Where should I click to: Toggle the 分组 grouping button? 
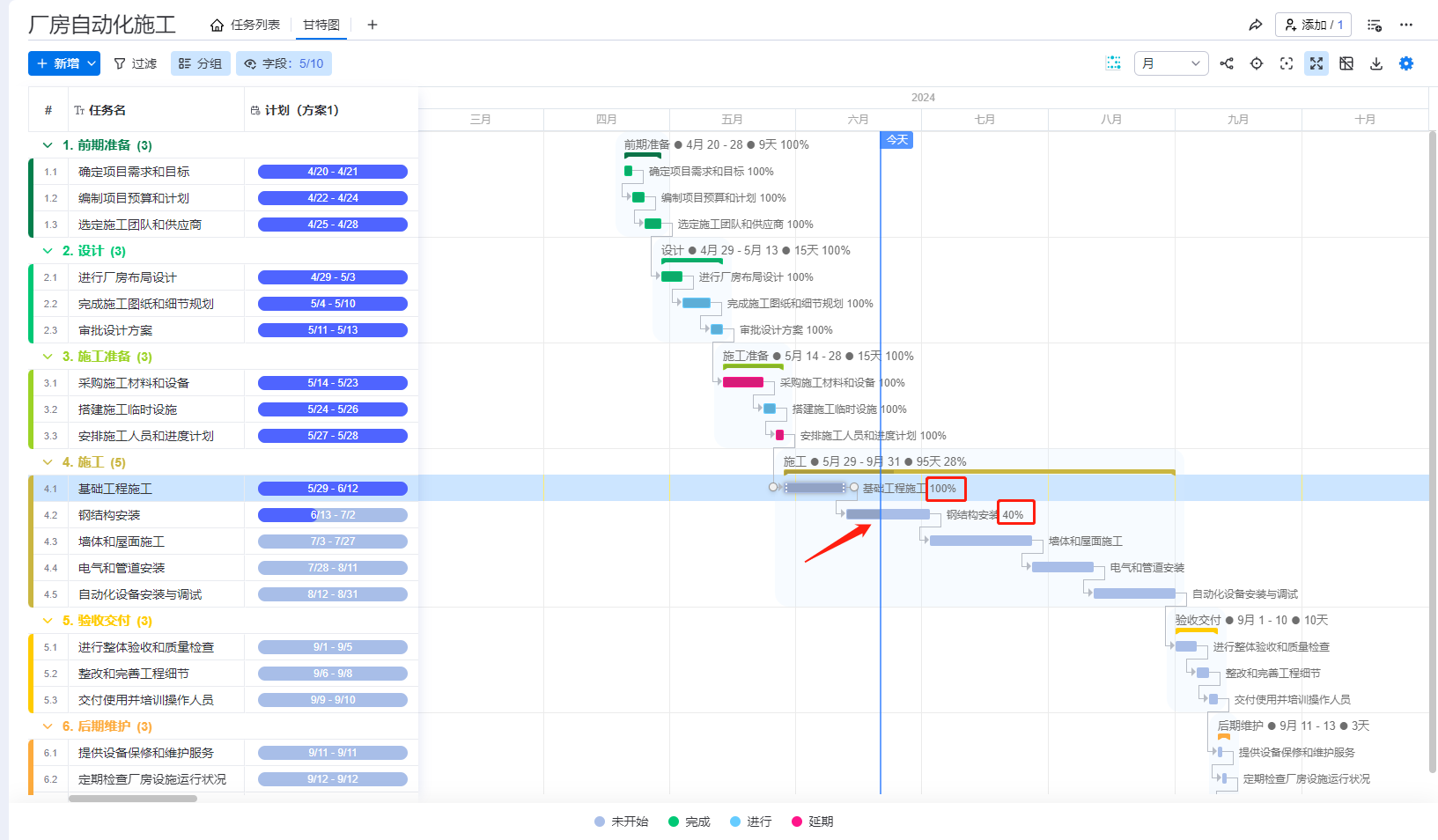point(201,63)
